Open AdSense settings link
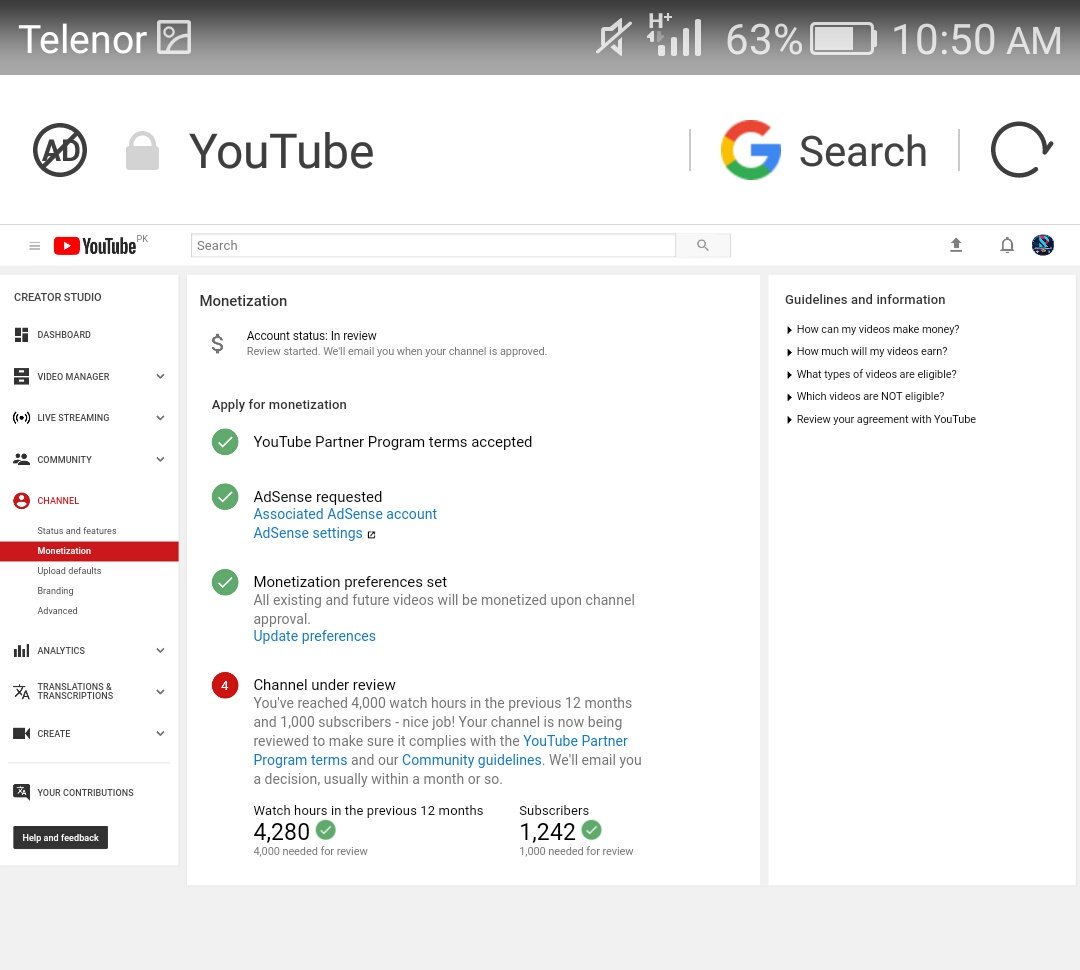The height and width of the screenshot is (970, 1080). coord(308,533)
